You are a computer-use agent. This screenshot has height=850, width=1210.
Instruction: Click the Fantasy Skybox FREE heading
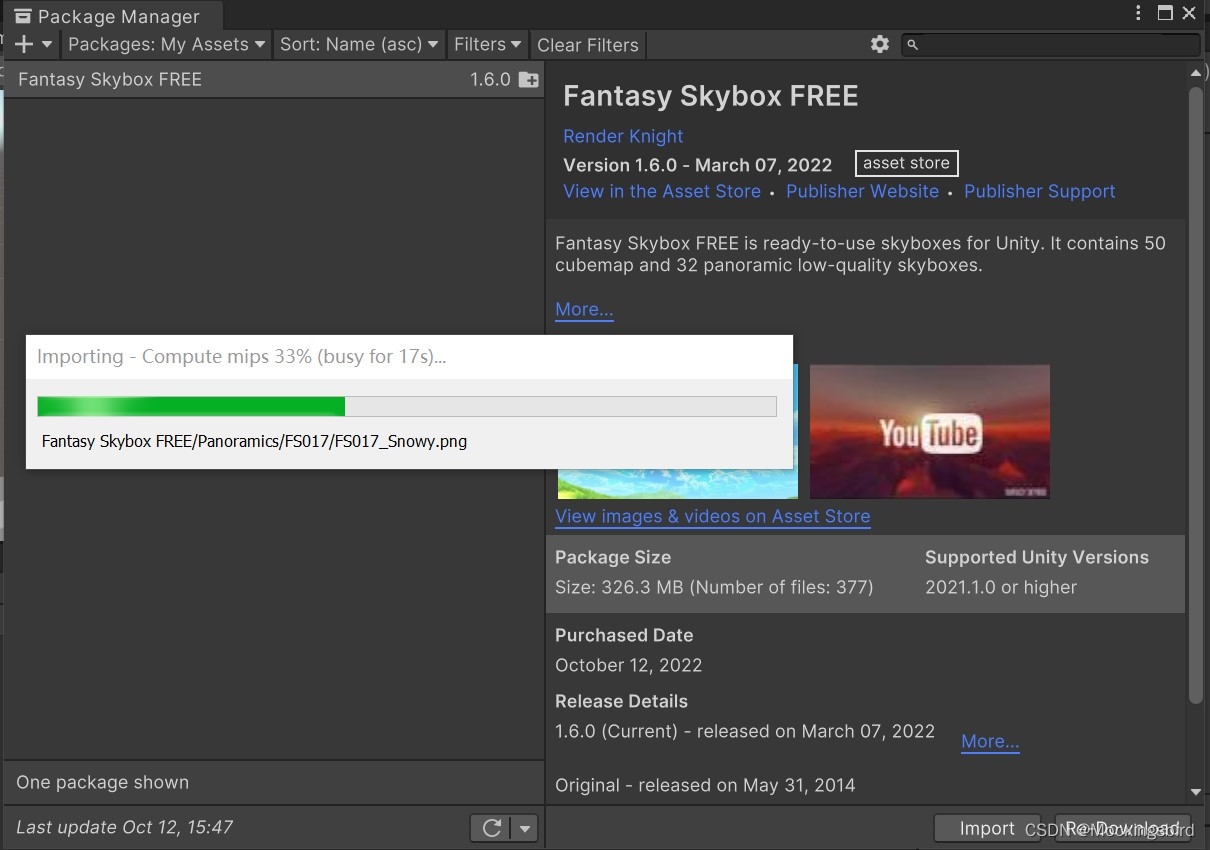pos(710,96)
